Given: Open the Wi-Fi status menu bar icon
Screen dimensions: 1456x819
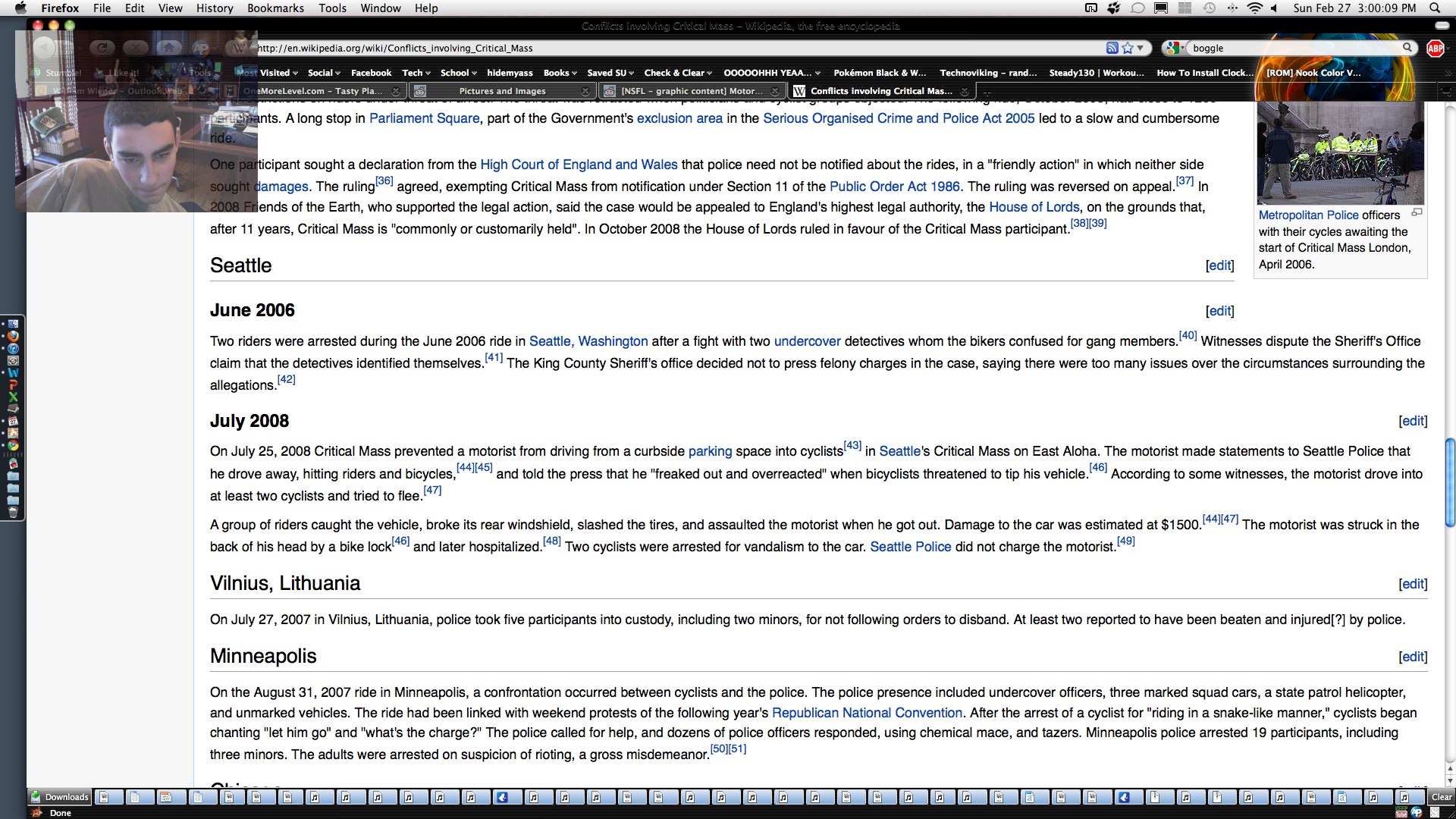Looking at the screenshot, I should tap(1255, 8).
